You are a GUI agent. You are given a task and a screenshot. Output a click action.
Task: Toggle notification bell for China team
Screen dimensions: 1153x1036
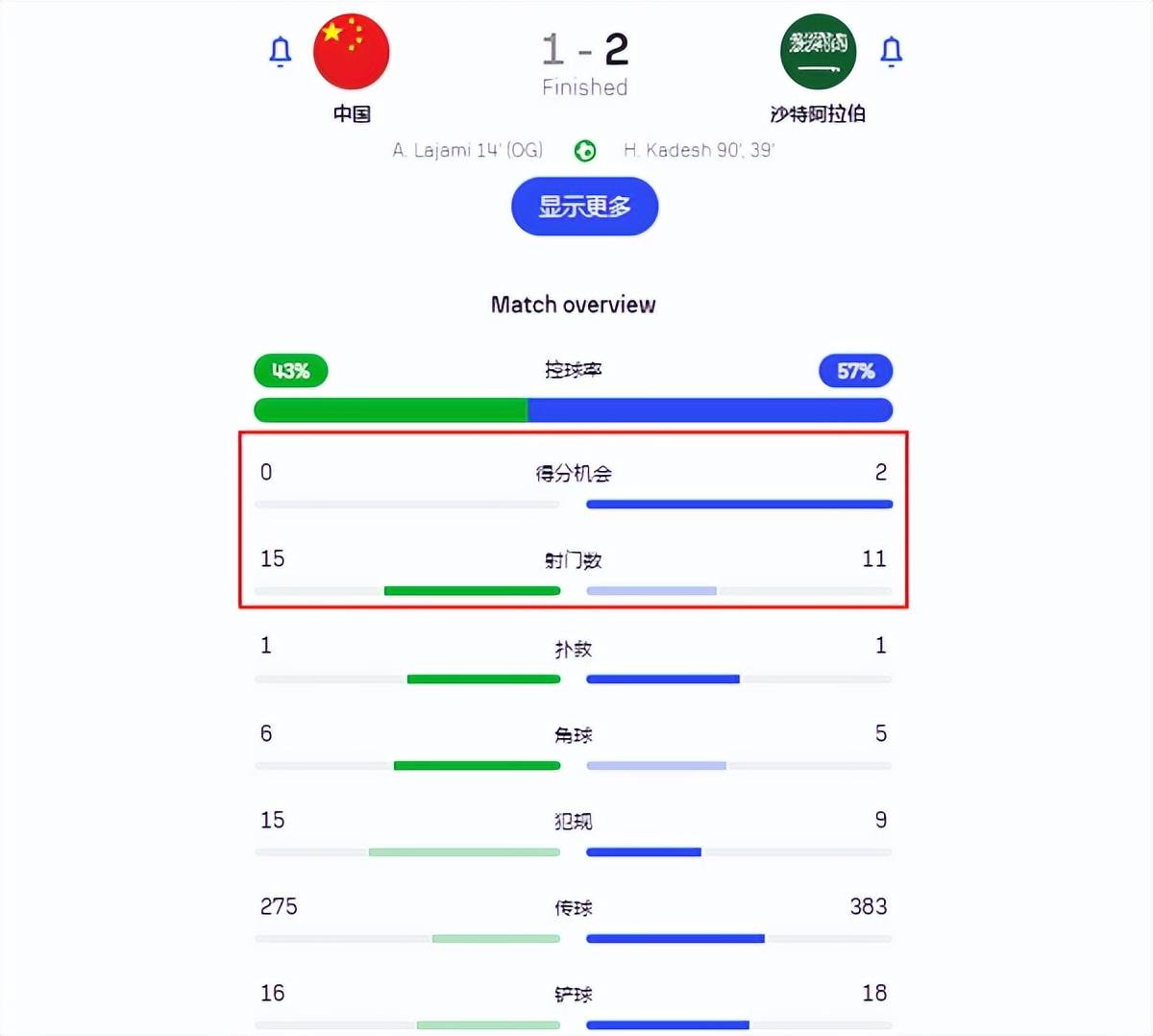[280, 51]
